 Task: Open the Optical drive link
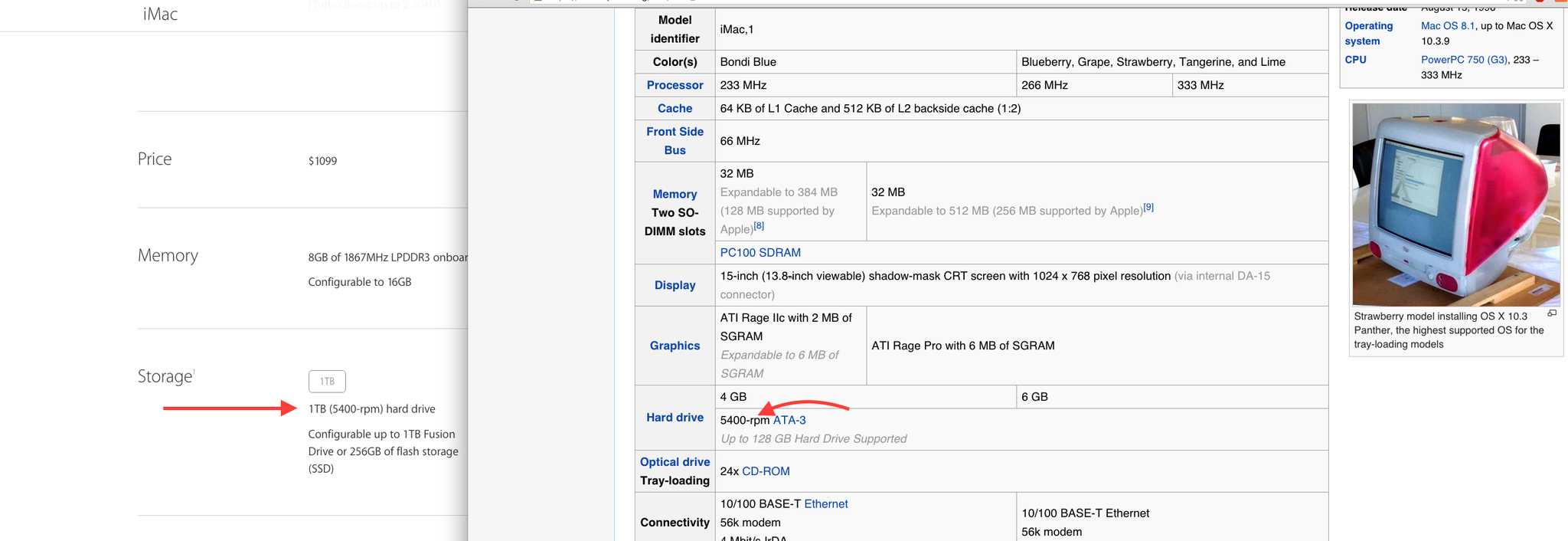click(x=675, y=462)
